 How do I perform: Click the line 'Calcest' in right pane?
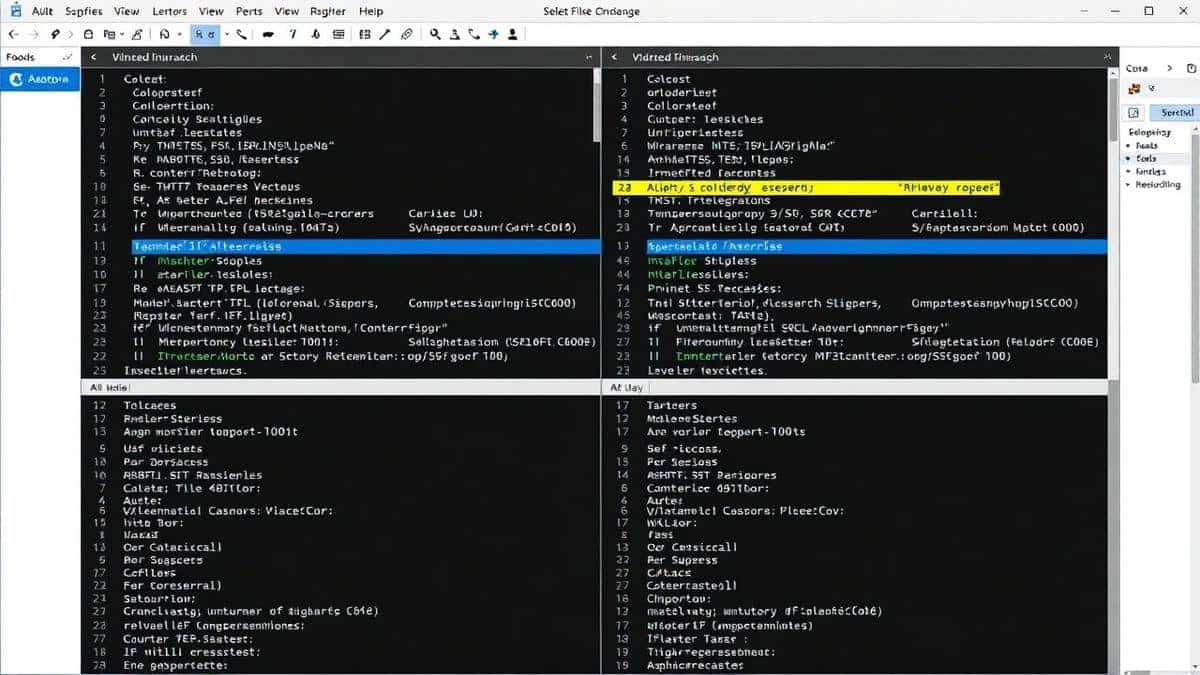pyautogui.click(x=668, y=79)
